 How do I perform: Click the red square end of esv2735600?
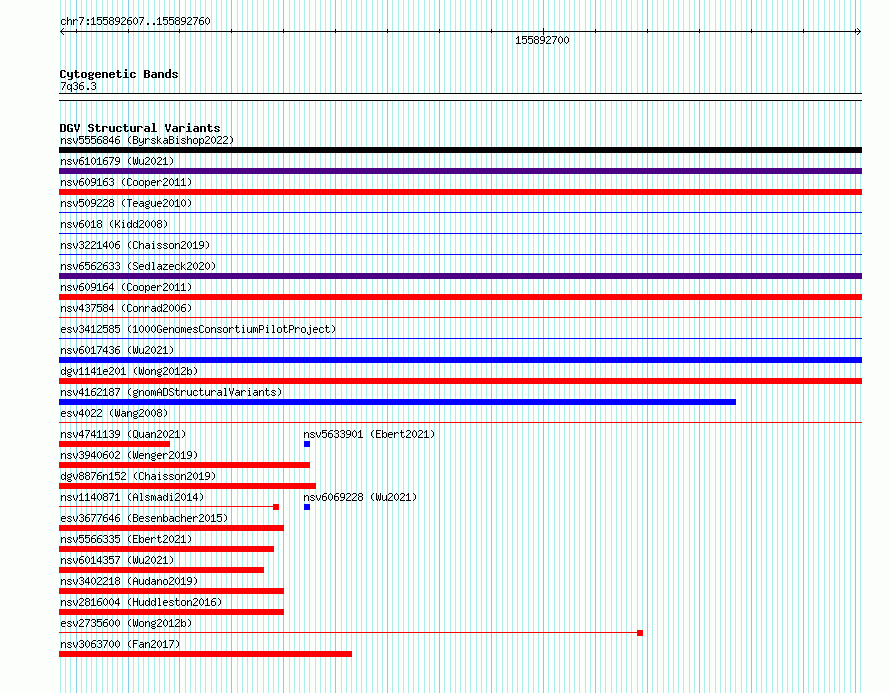coord(640,633)
